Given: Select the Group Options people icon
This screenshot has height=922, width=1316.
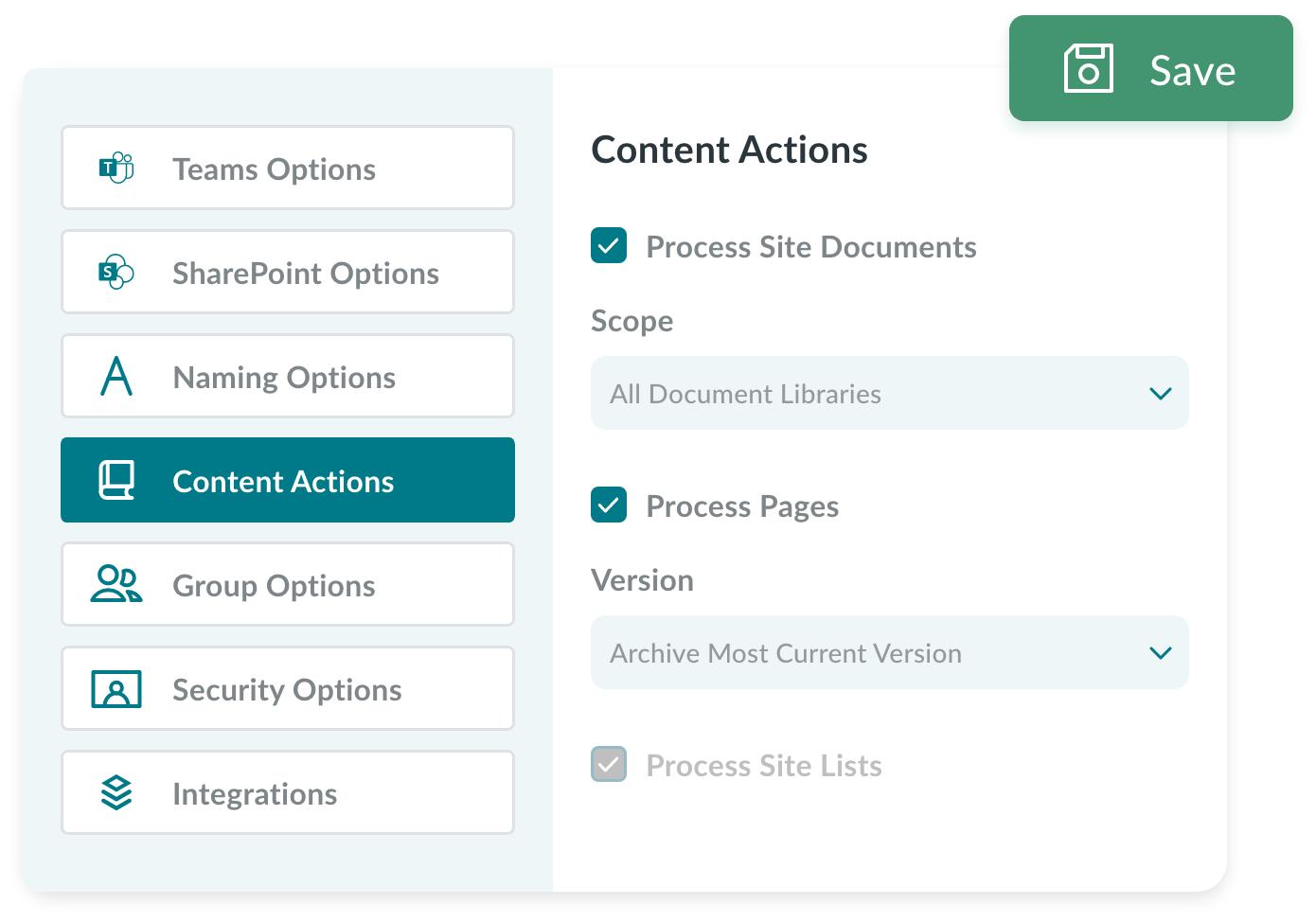Looking at the screenshot, I should pyautogui.click(x=116, y=584).
